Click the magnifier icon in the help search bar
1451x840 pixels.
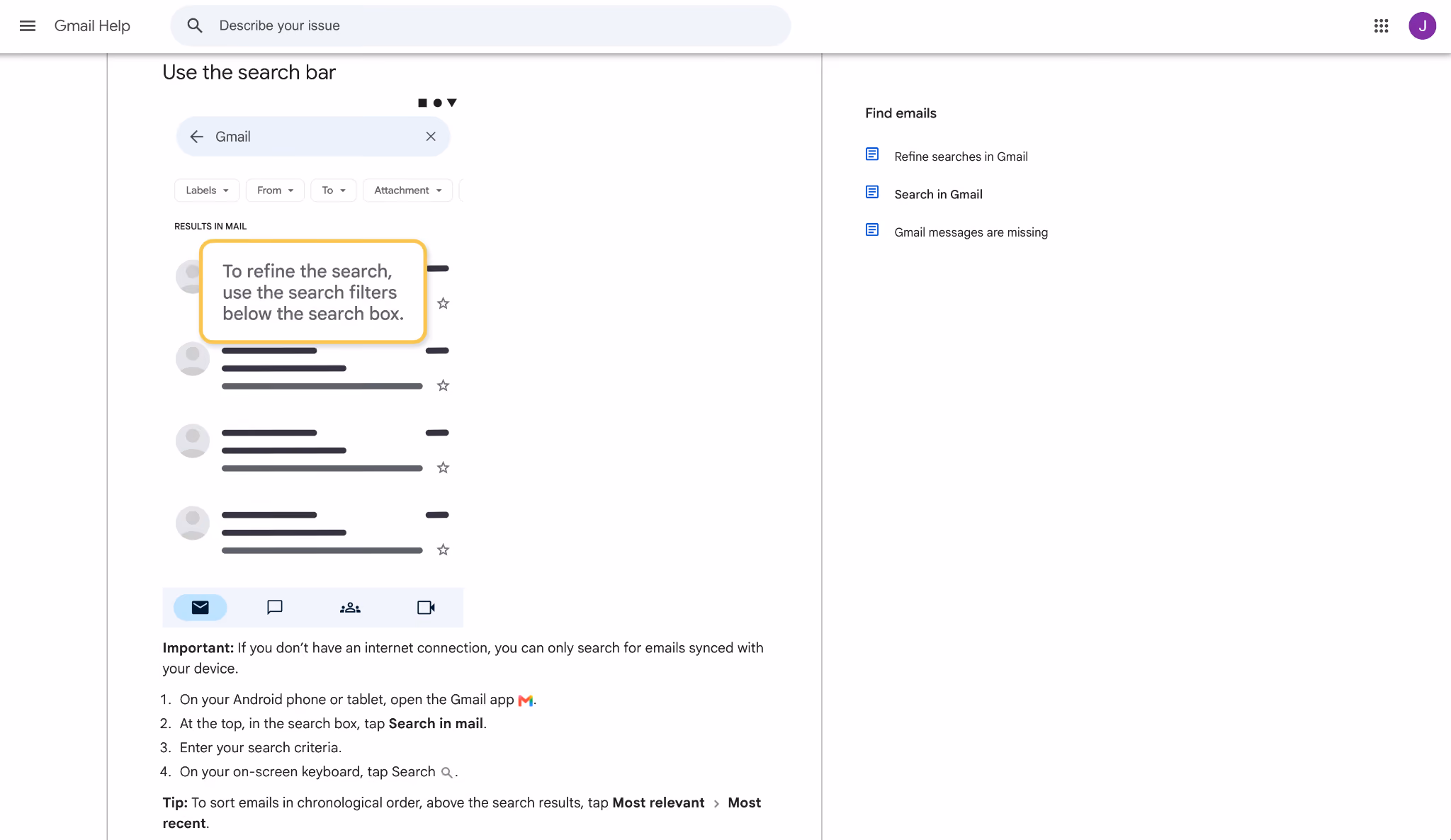click(x=195, y=26)
